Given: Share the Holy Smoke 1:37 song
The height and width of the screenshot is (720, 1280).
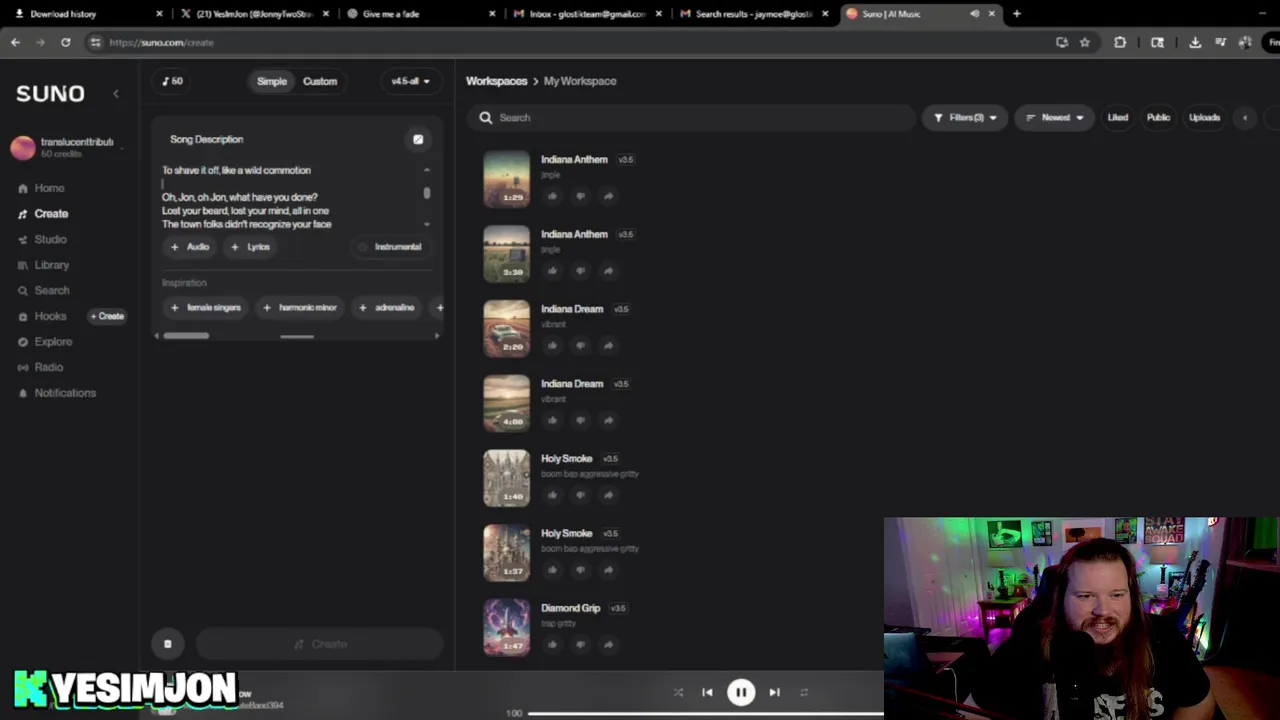Looking at the screenshot, I should 608,570.
